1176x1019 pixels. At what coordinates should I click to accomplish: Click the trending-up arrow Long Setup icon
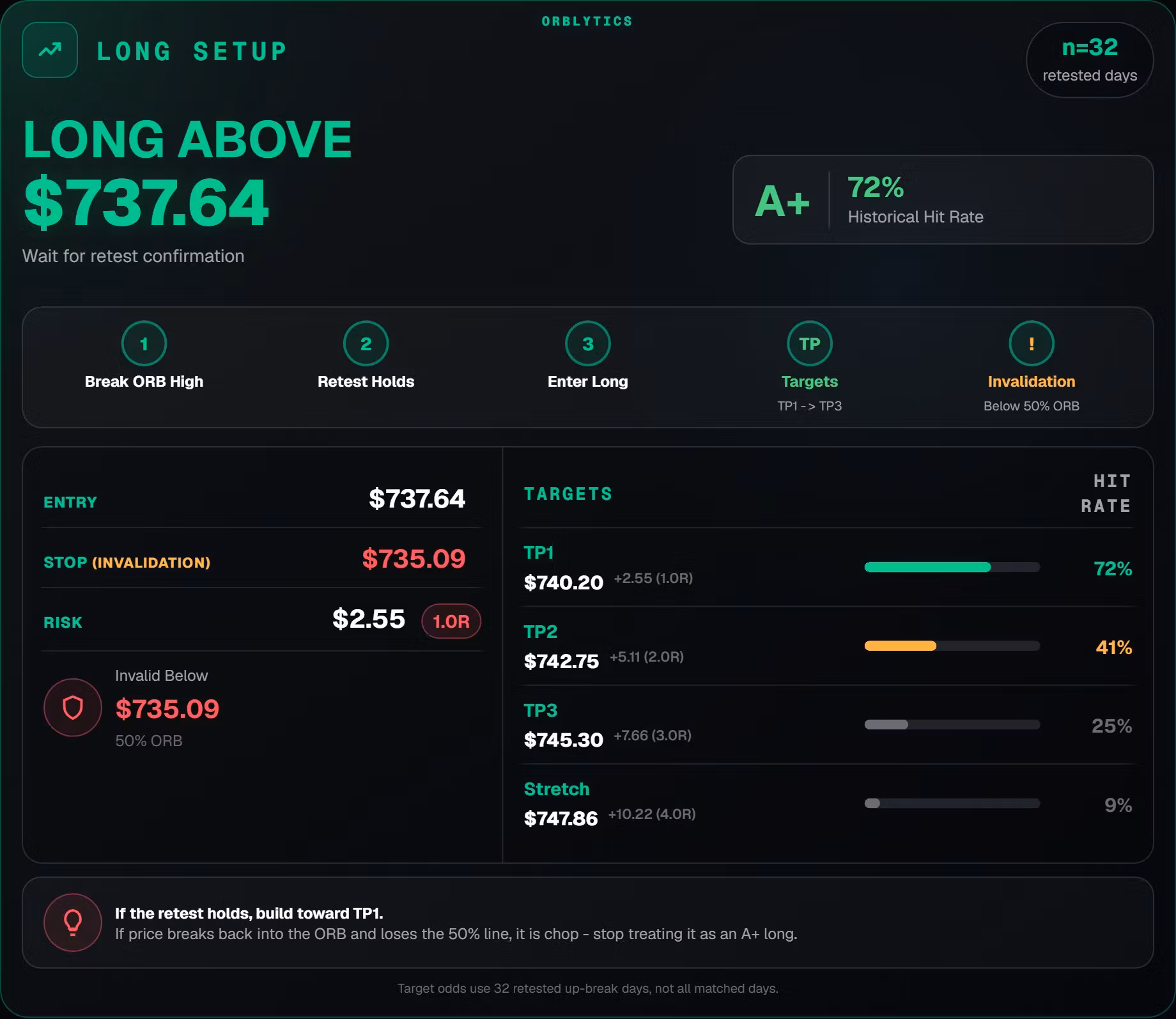click(x=50, y=50)
